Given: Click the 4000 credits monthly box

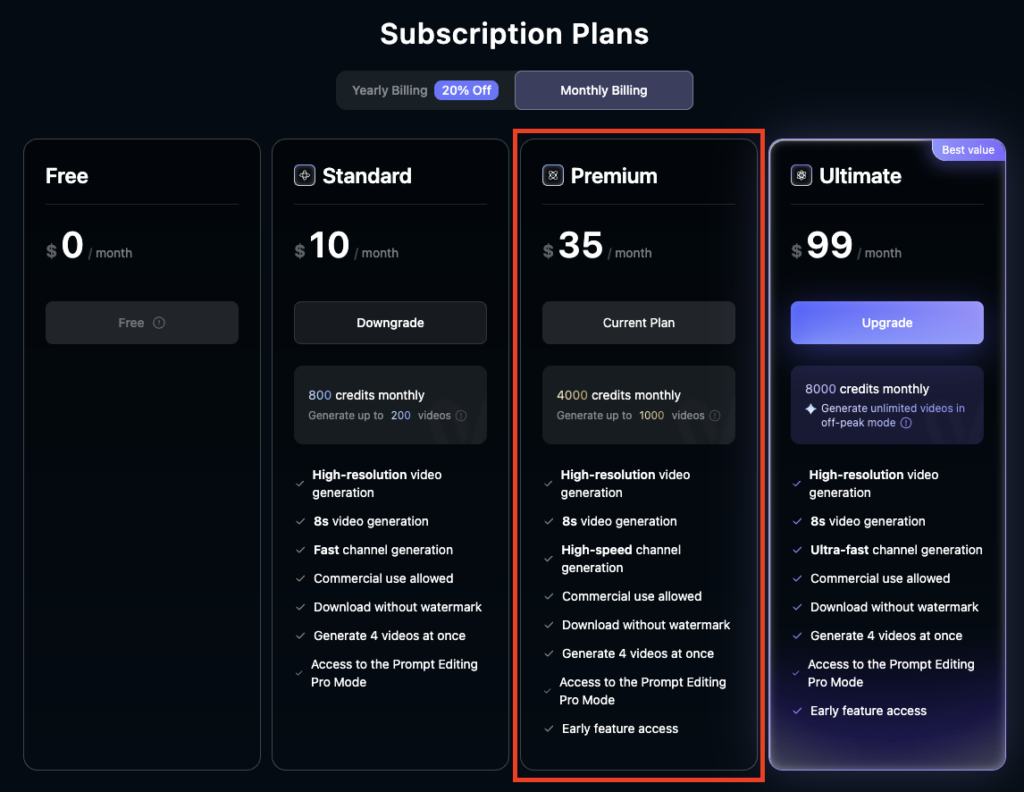Looking at the screenshot, I should pos(639,405).
